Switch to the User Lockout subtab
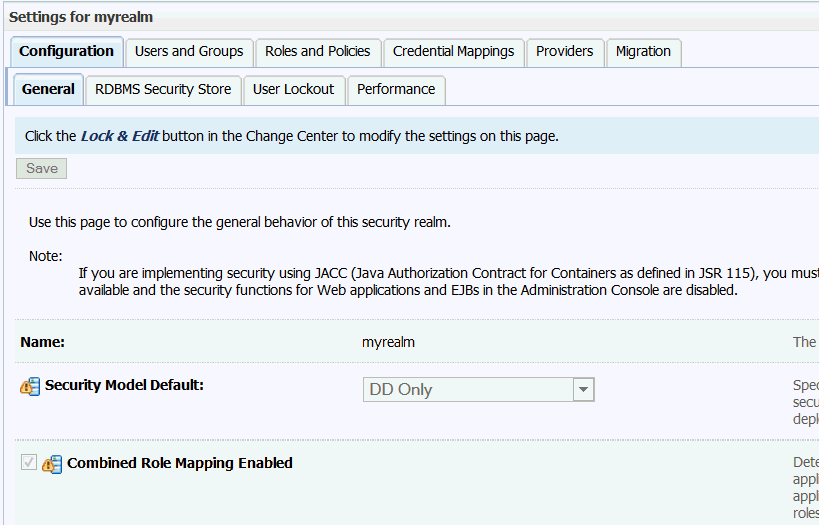The image size is (819, 525). pos(294,90)
